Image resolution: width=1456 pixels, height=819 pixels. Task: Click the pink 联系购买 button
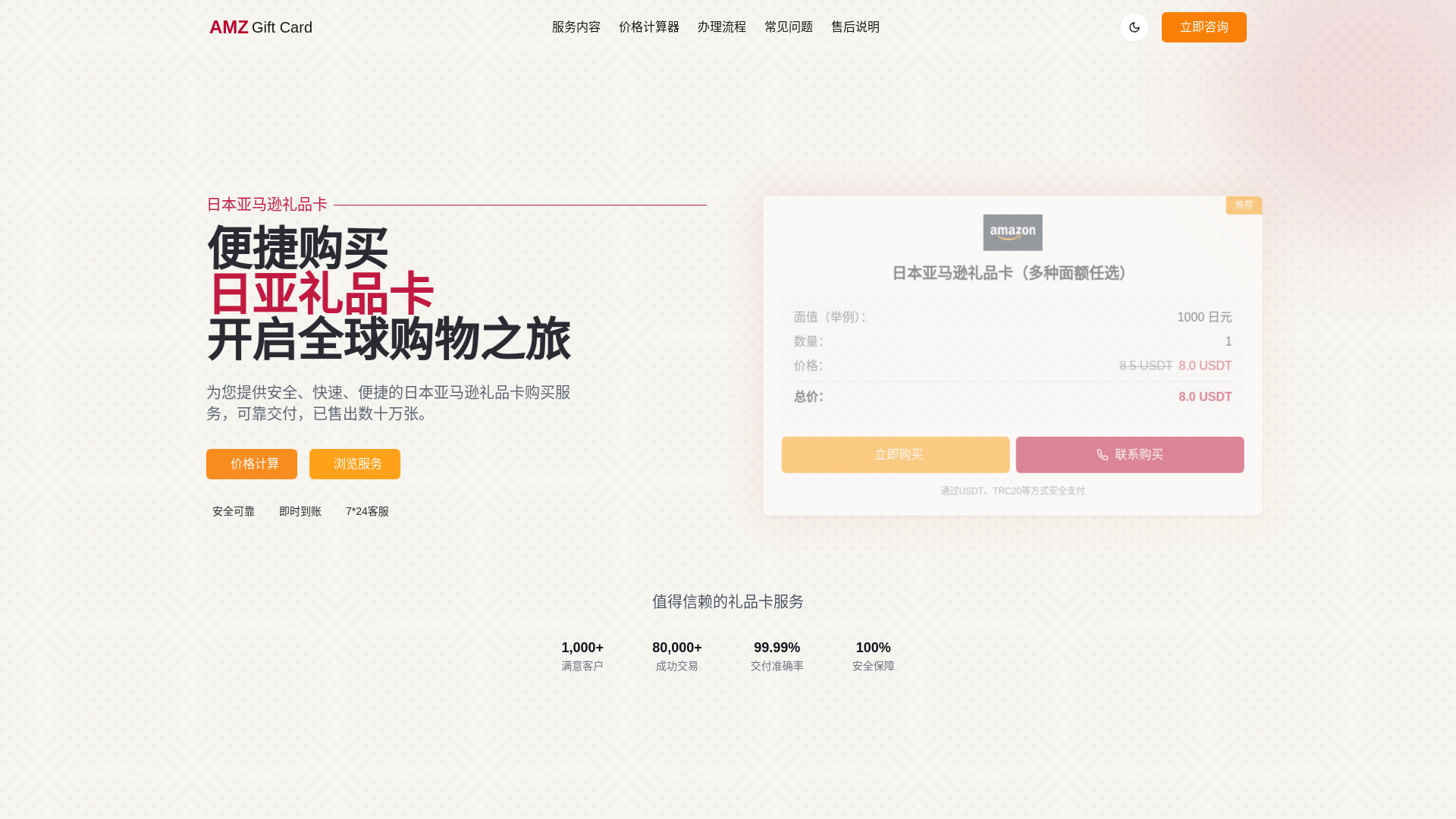1129,454
